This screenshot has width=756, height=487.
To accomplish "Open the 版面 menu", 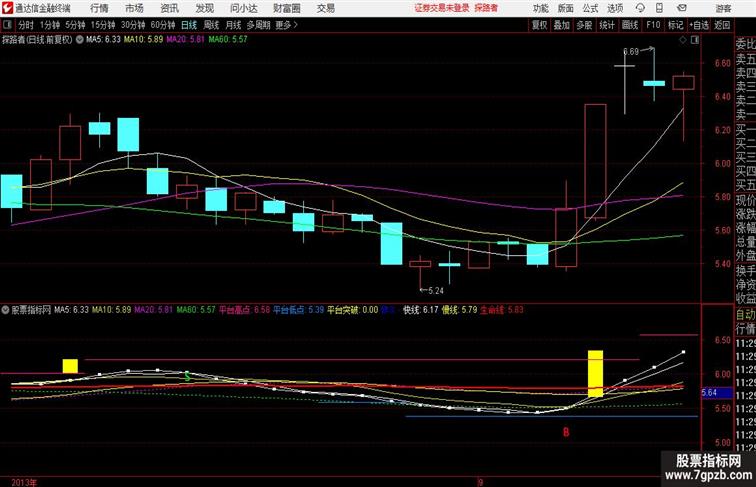I will click(566, 8).
